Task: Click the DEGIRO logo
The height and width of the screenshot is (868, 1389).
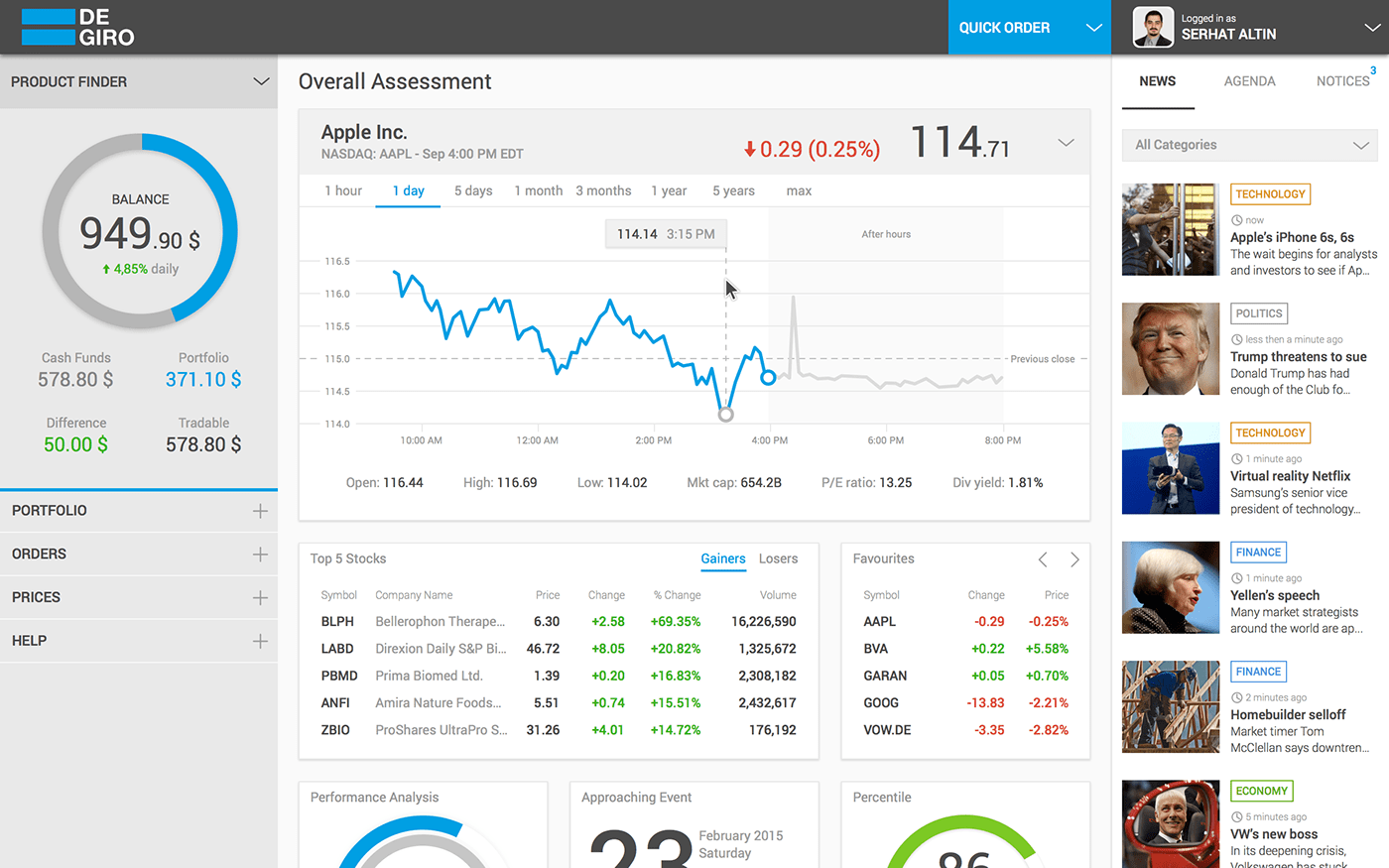Action: point(77,27)
